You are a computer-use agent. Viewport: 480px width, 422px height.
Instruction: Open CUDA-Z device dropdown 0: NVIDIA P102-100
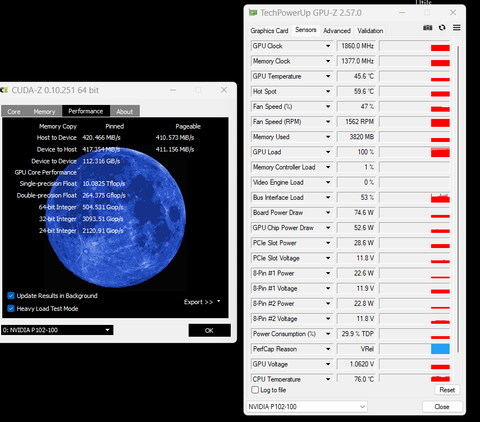pos(57,330)
